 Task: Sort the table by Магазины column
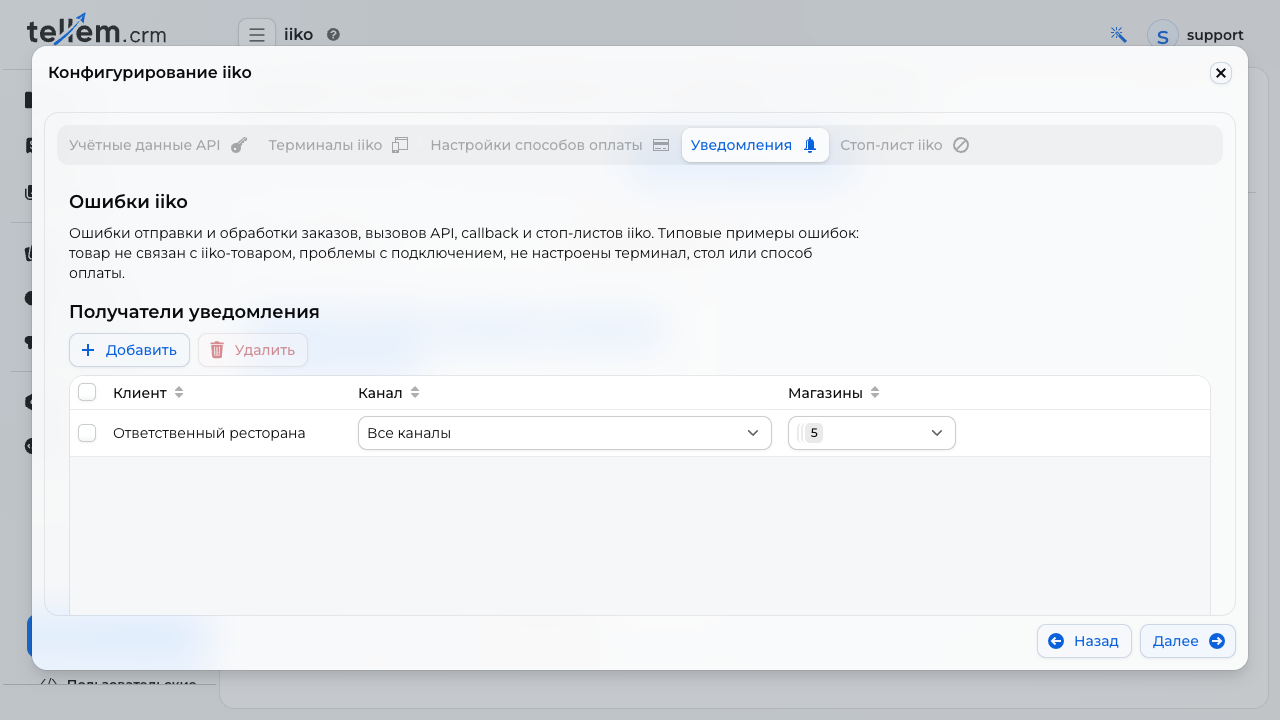834,393
